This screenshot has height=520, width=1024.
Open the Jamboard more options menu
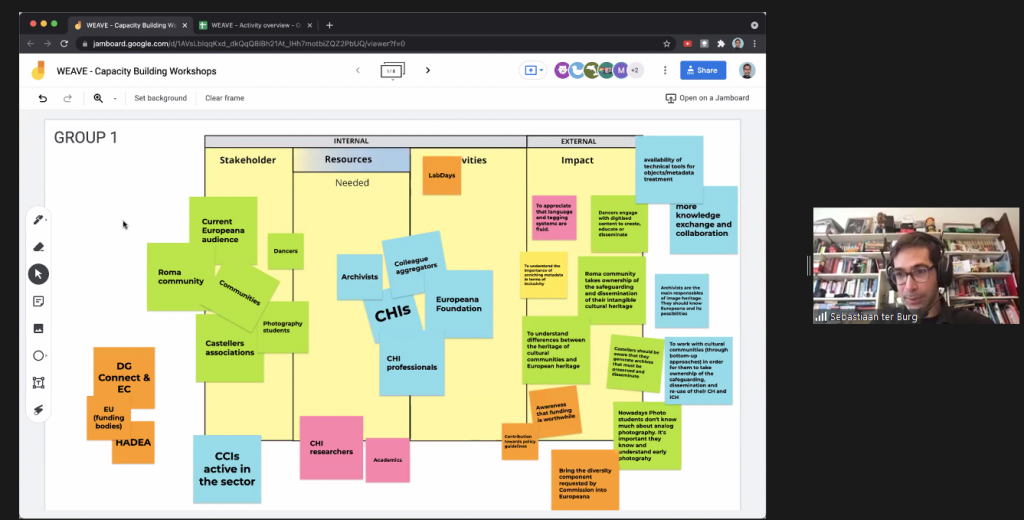[665, 71]
